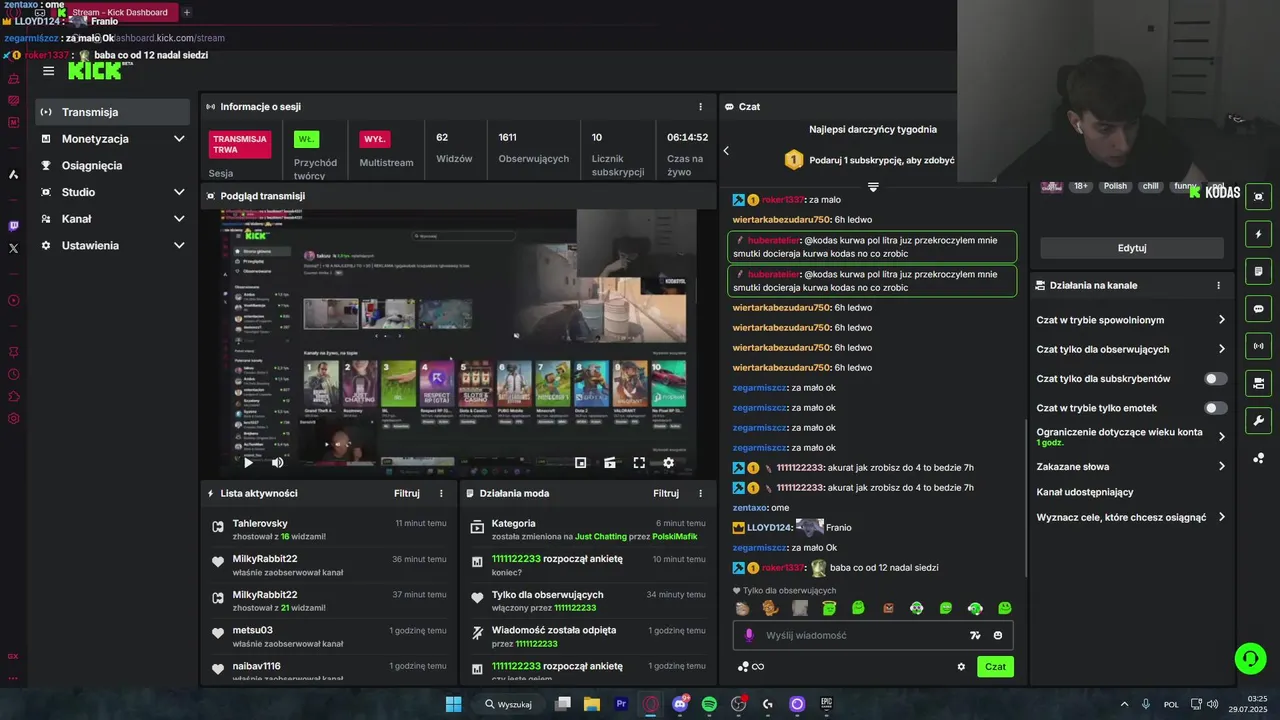Open Twitch in the Opera sidebar
The image size is (1280, 720).
[13, 226]
